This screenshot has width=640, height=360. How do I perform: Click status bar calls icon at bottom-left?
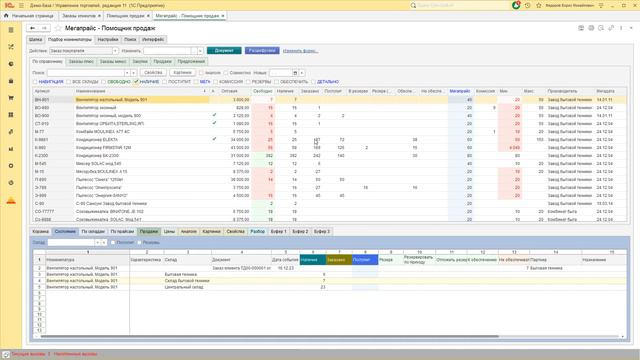click(x=5, y=354)
